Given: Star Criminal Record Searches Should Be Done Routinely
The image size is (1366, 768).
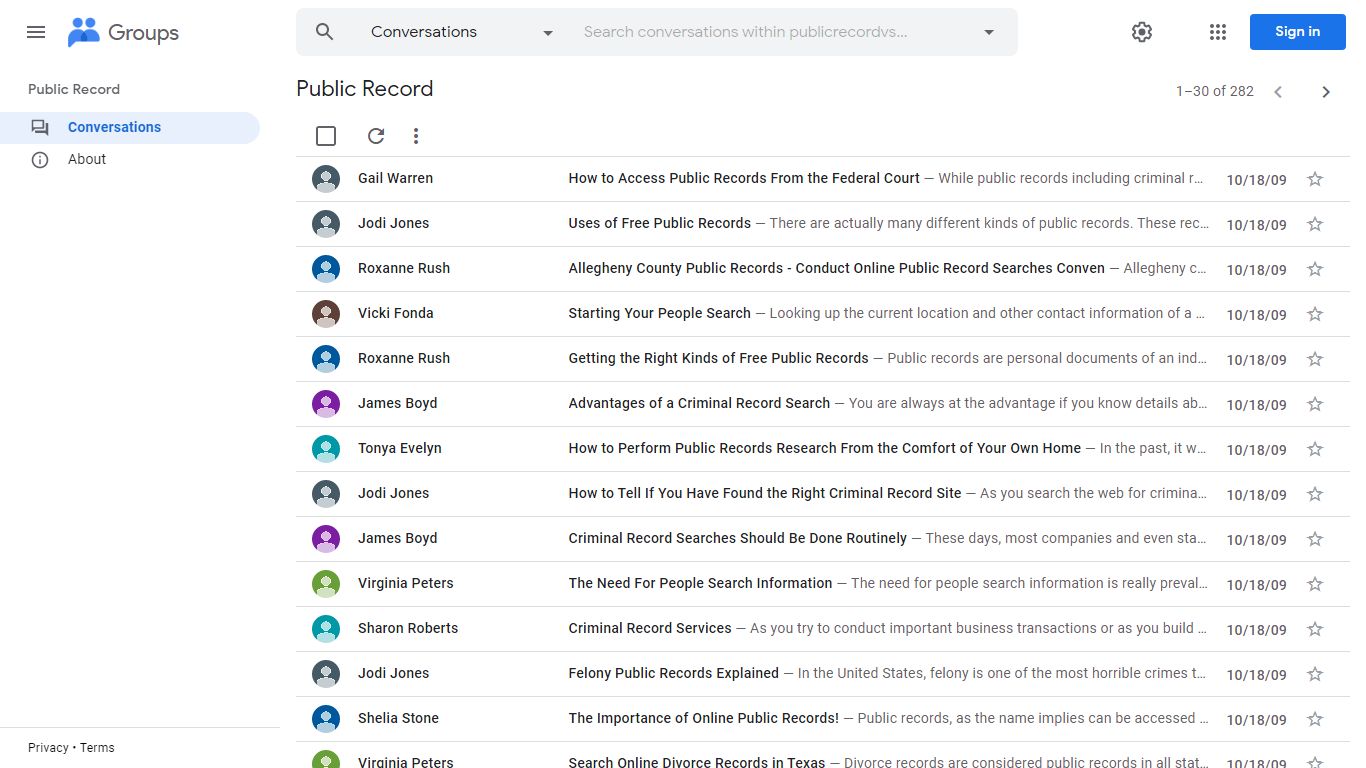Looking at the screenshot, I should 1315,539.
